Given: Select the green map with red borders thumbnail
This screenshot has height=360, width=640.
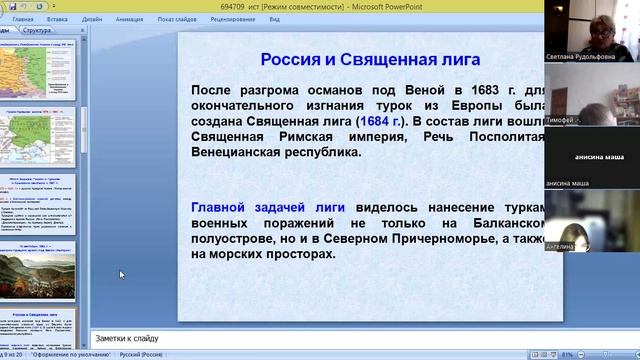Looking at the screenshot, I should pyautogui.click(x=37, y=137).
